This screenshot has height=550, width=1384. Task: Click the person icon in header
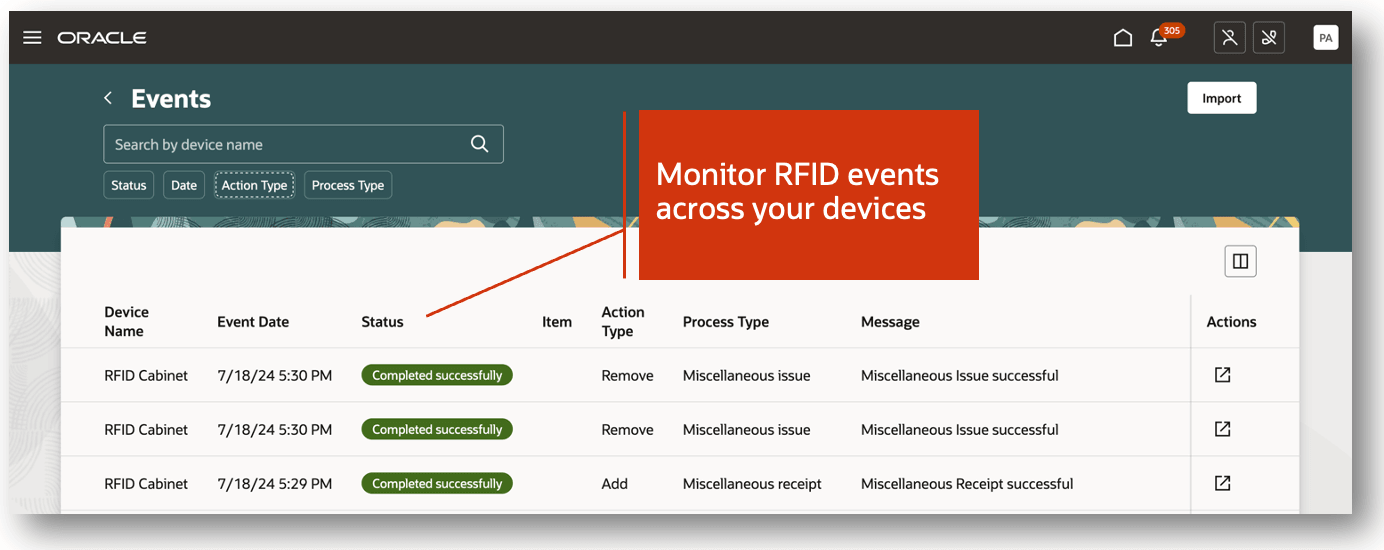pos(1229,38)
